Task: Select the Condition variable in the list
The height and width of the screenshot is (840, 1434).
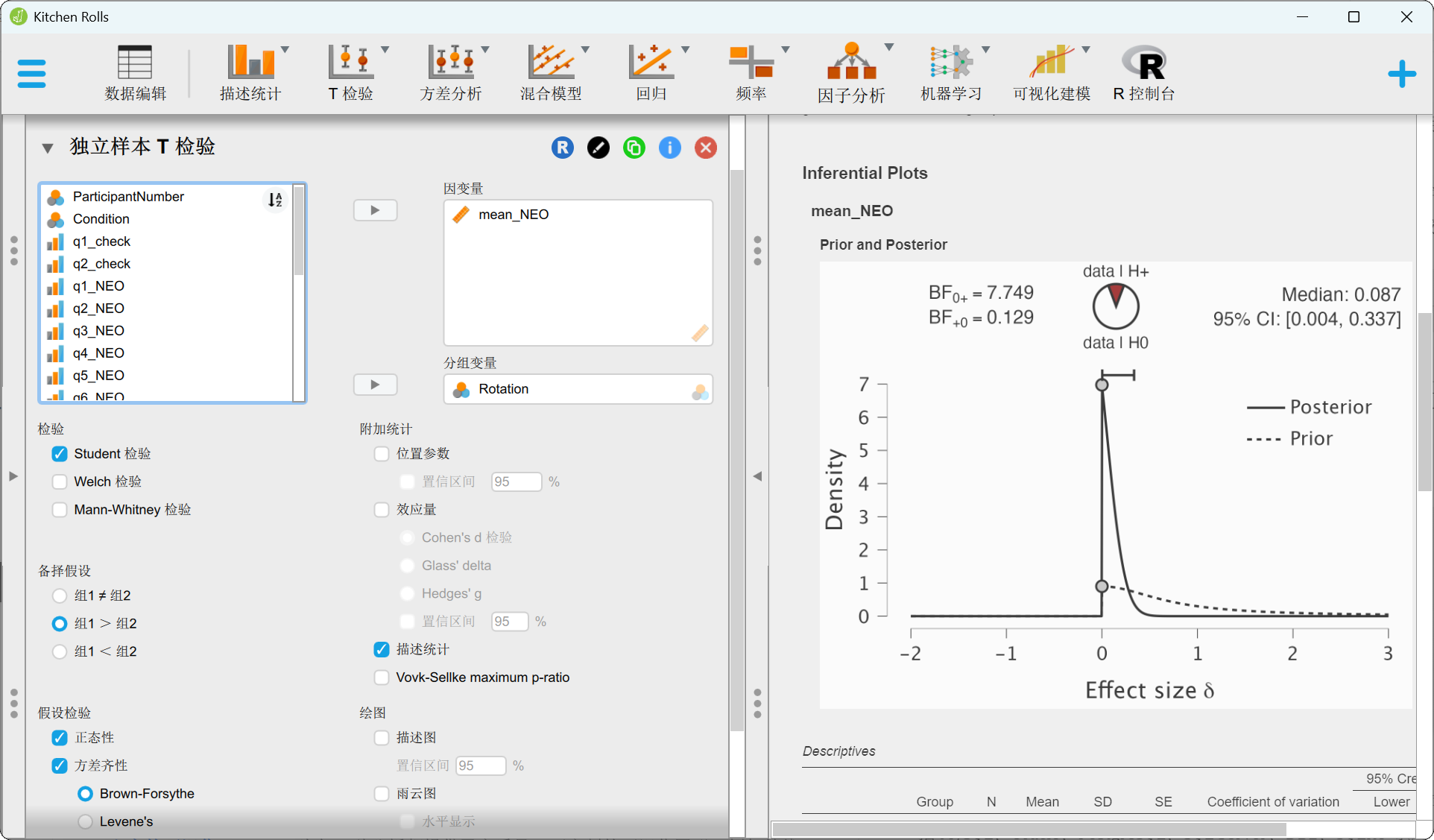Action: pyautogui.click(x=101, y=219)
